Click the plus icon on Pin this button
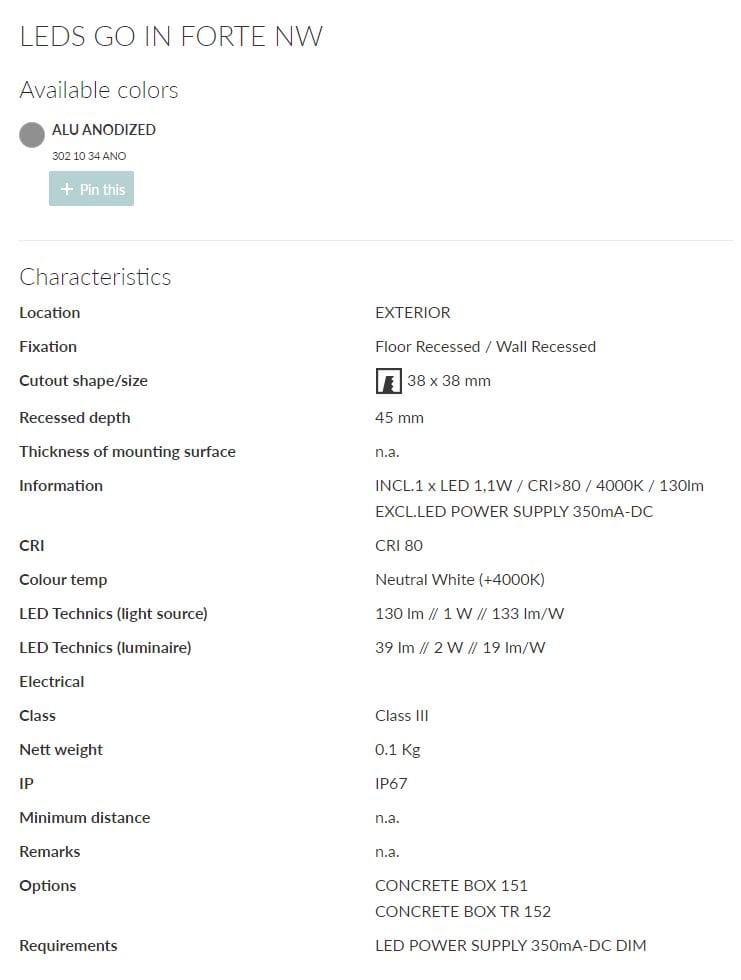 (x=66, y=188)
